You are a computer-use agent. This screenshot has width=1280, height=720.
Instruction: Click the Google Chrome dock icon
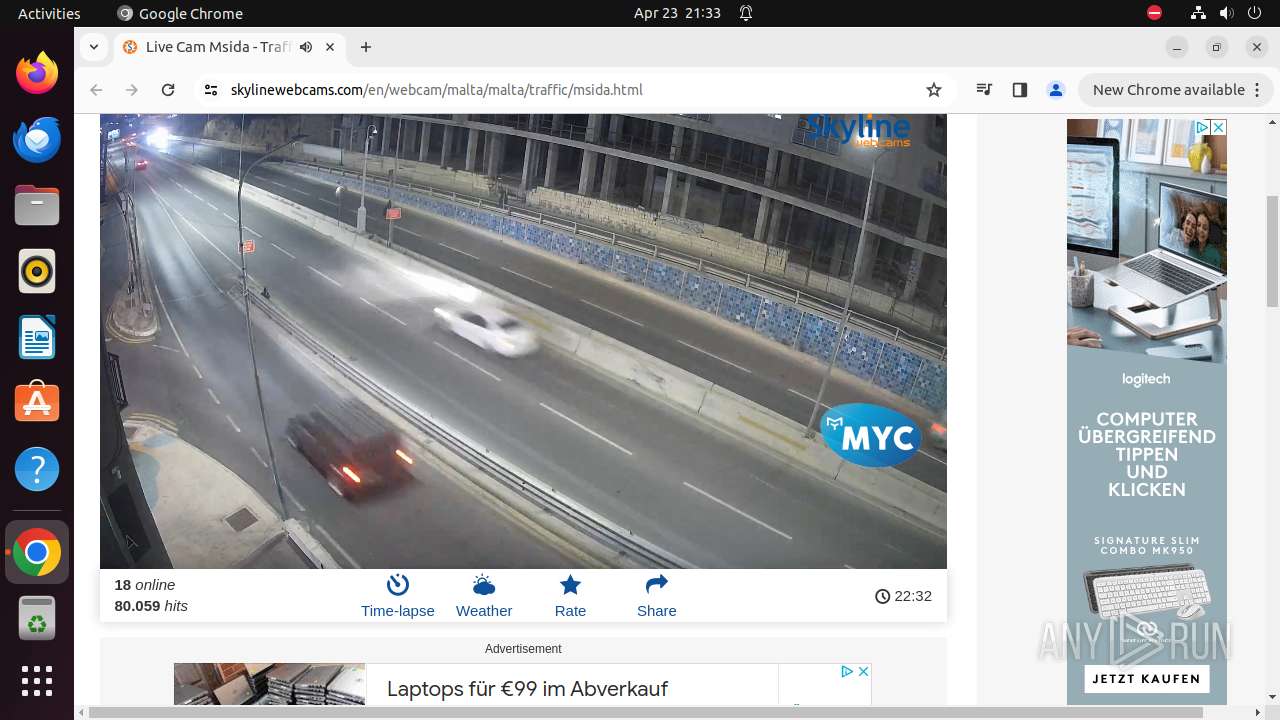(37, 553)
